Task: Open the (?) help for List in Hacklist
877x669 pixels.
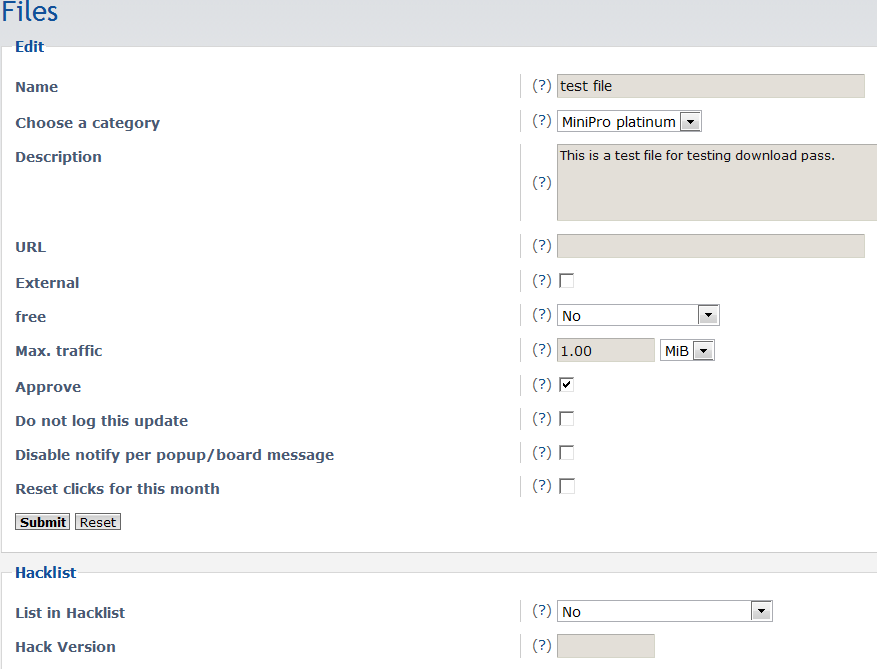Action: click(x=542, y=611)
